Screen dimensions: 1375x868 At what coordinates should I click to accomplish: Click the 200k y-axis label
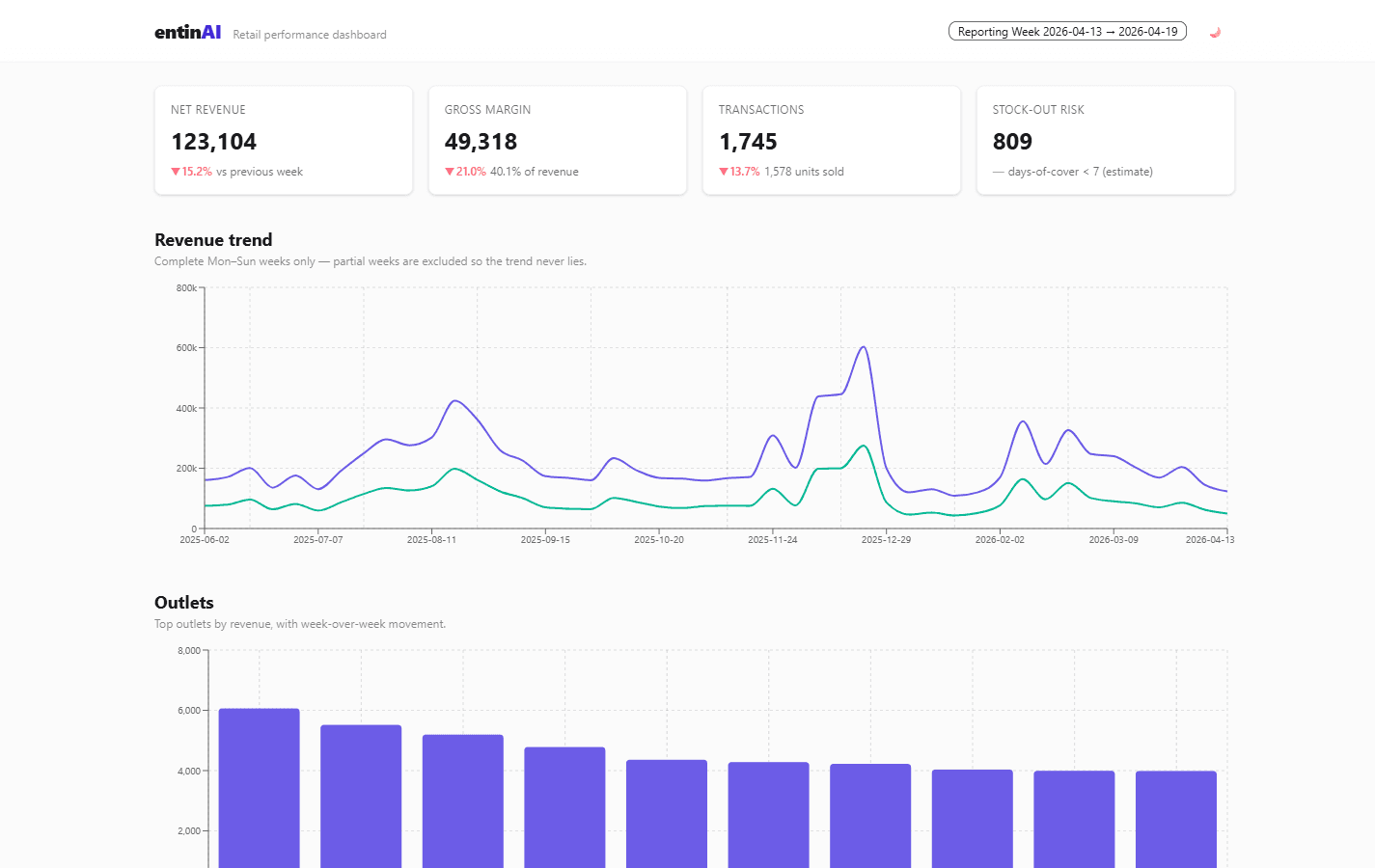click(x=186, y=469)
